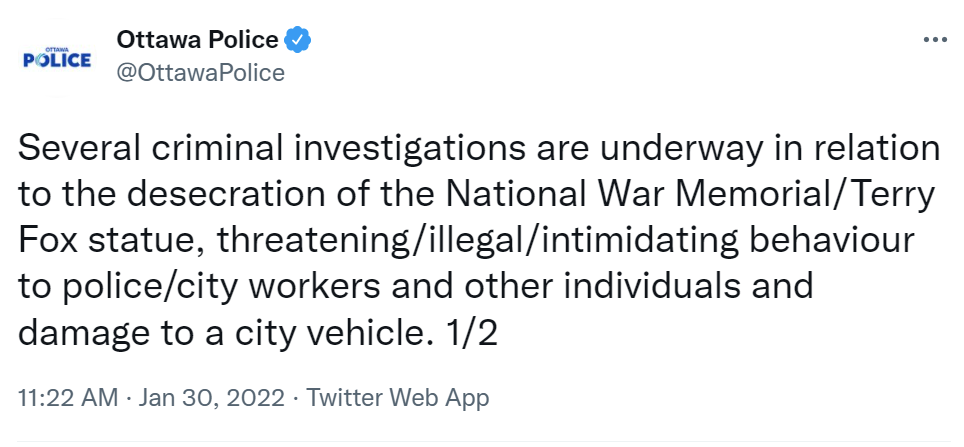Open the Ottawa Police display name profile

point(197,40)
